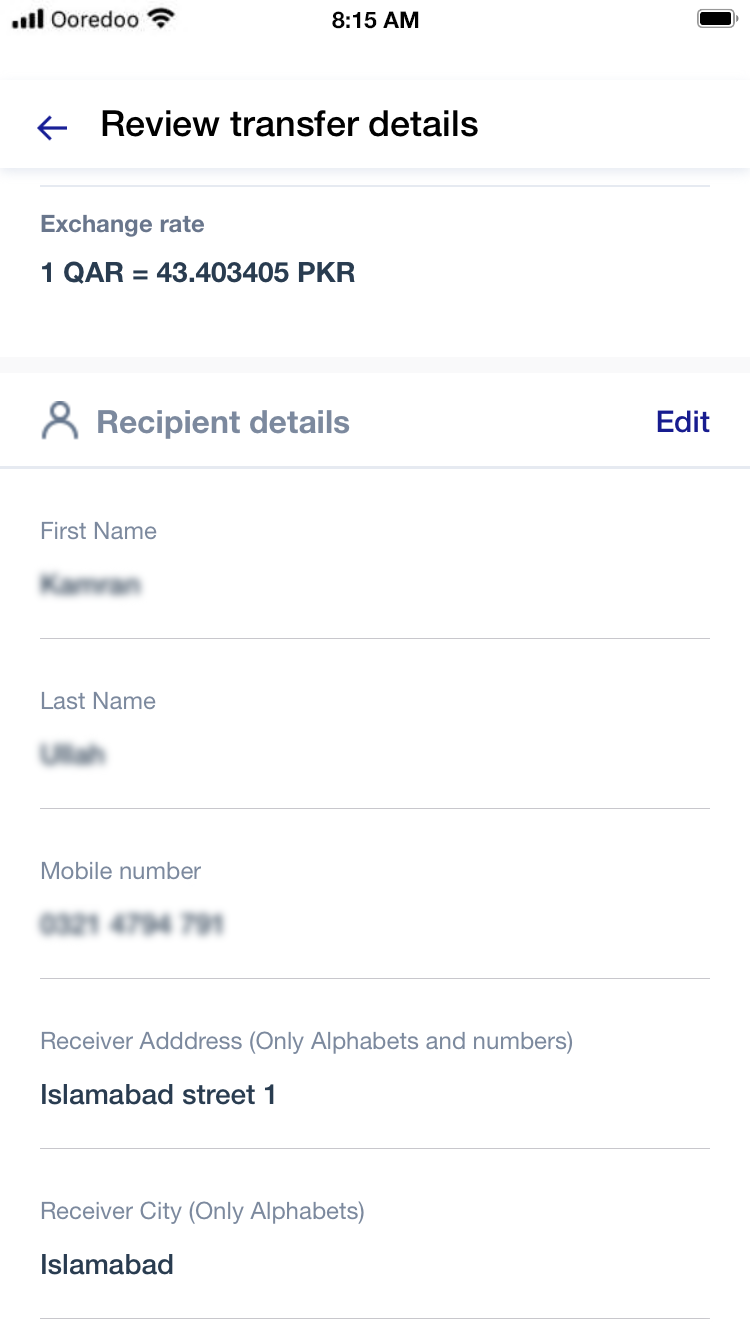Tap the blurred Last Name value
The height and width of the screenshot is (1333, 750).
point(73,754)
